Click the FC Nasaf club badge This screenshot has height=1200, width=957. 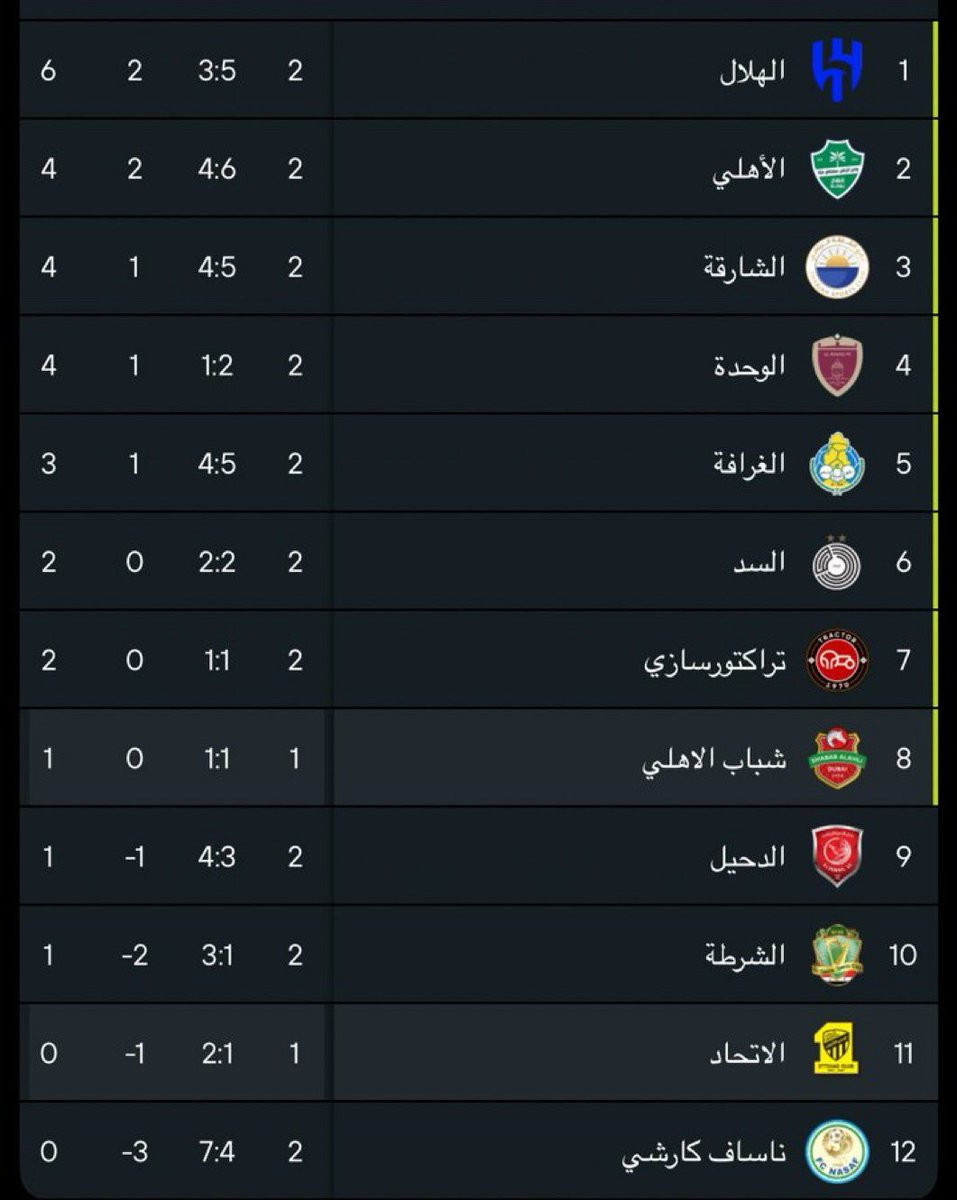click(x=836, y=1151)
